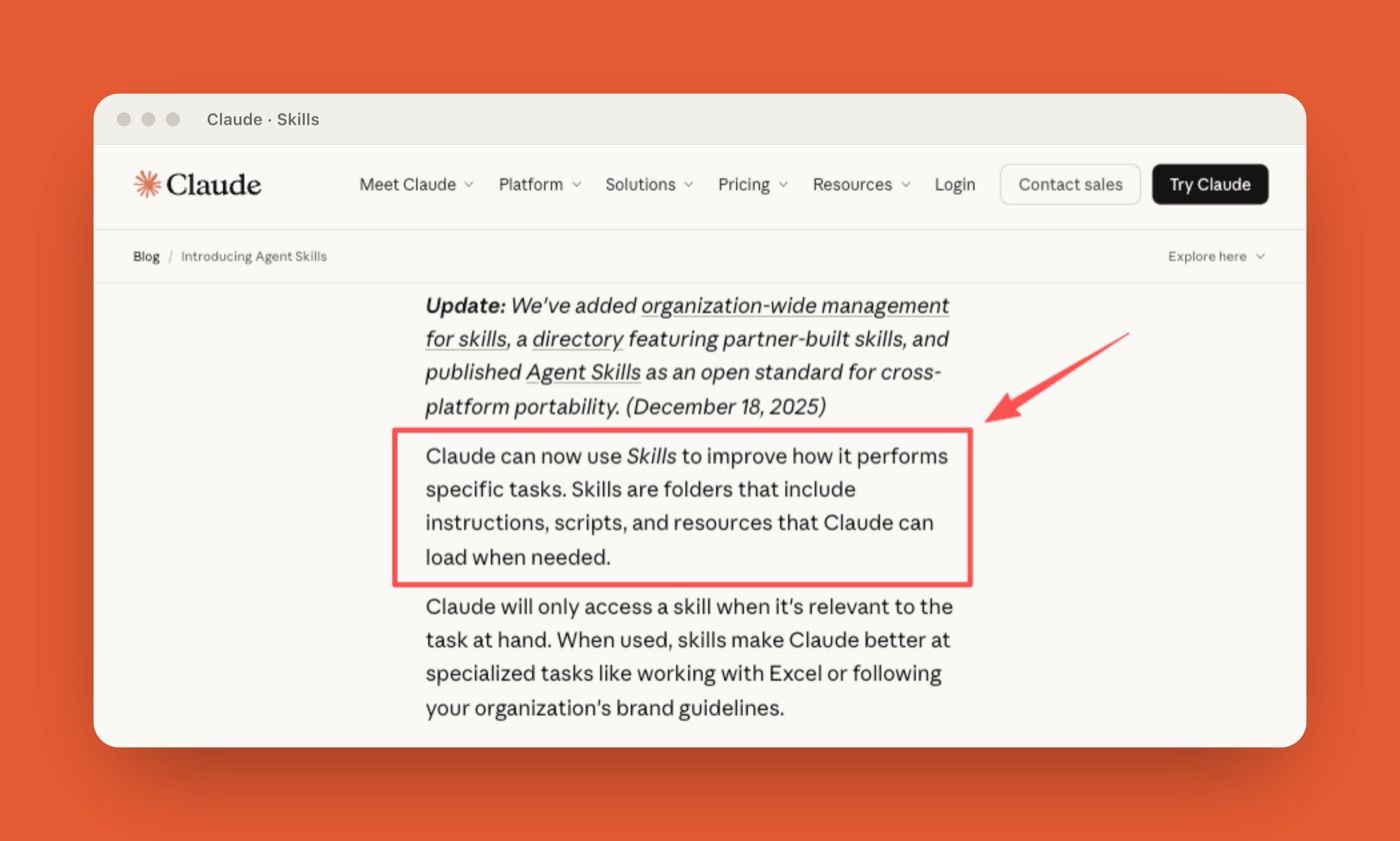Click the Explore here chevron arrow
Image resolution: width=1400 pixels, height=841 pixels.
click(1260, 257)
